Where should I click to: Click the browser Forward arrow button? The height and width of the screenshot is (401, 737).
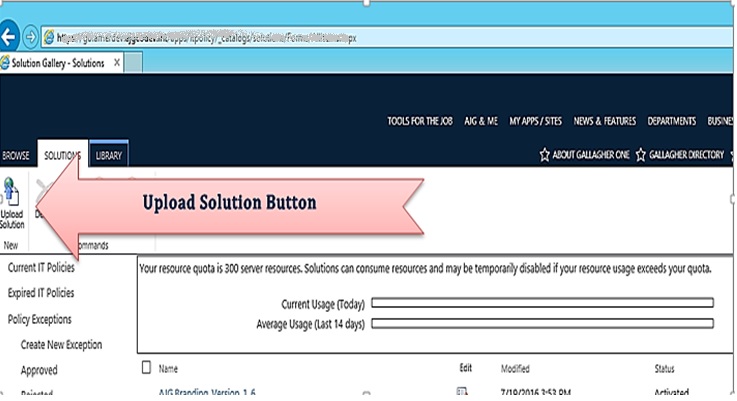coord(31,37)
